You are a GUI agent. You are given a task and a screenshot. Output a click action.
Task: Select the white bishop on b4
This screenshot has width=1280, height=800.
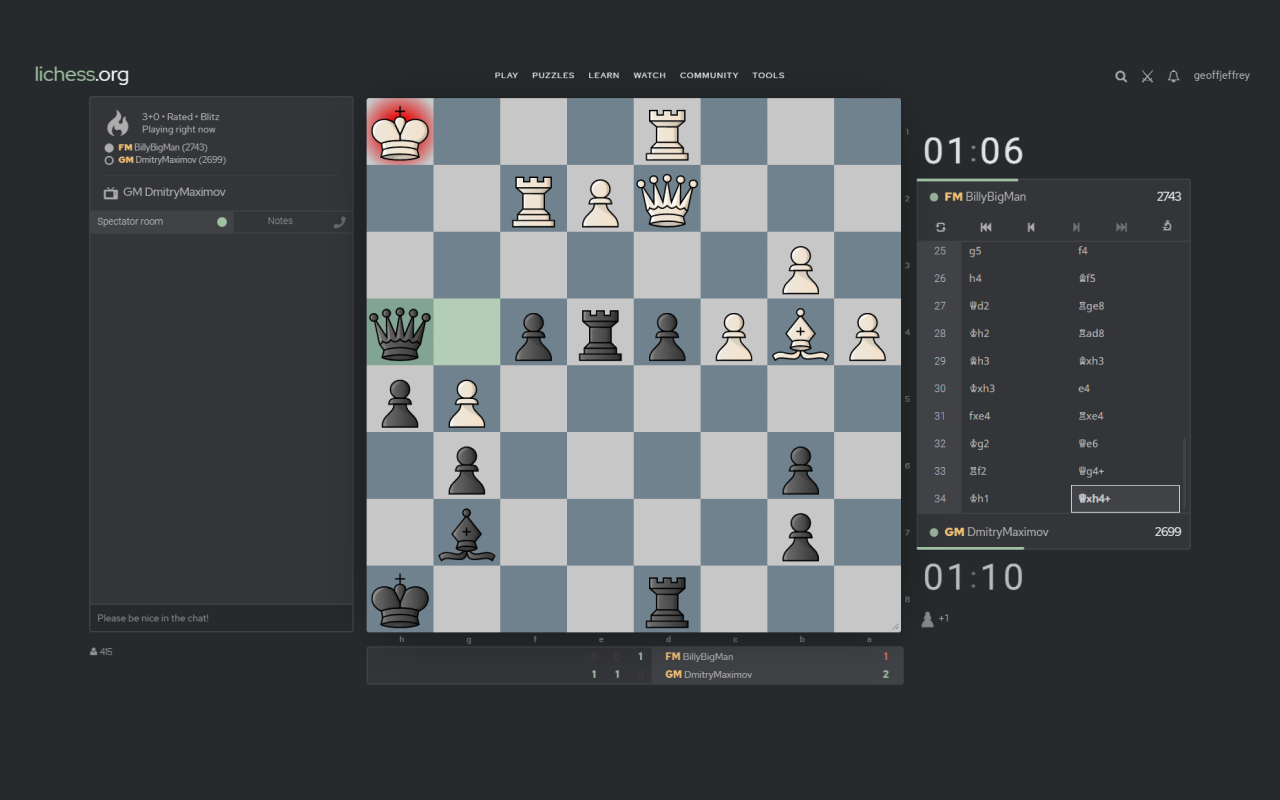pyautogui.click(x=800, y=332)
